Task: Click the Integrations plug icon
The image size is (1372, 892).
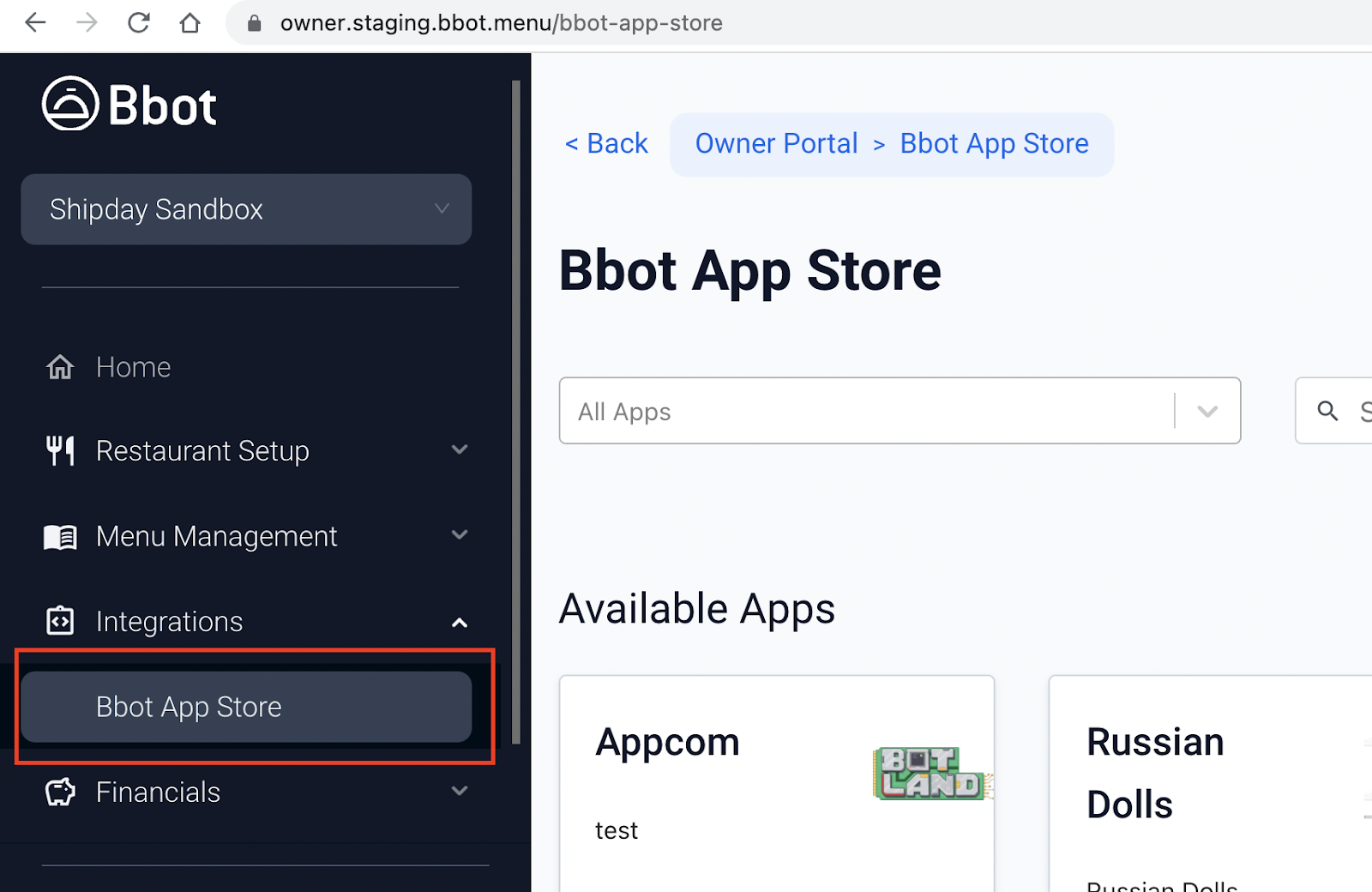Action: (x=59, y=620)
